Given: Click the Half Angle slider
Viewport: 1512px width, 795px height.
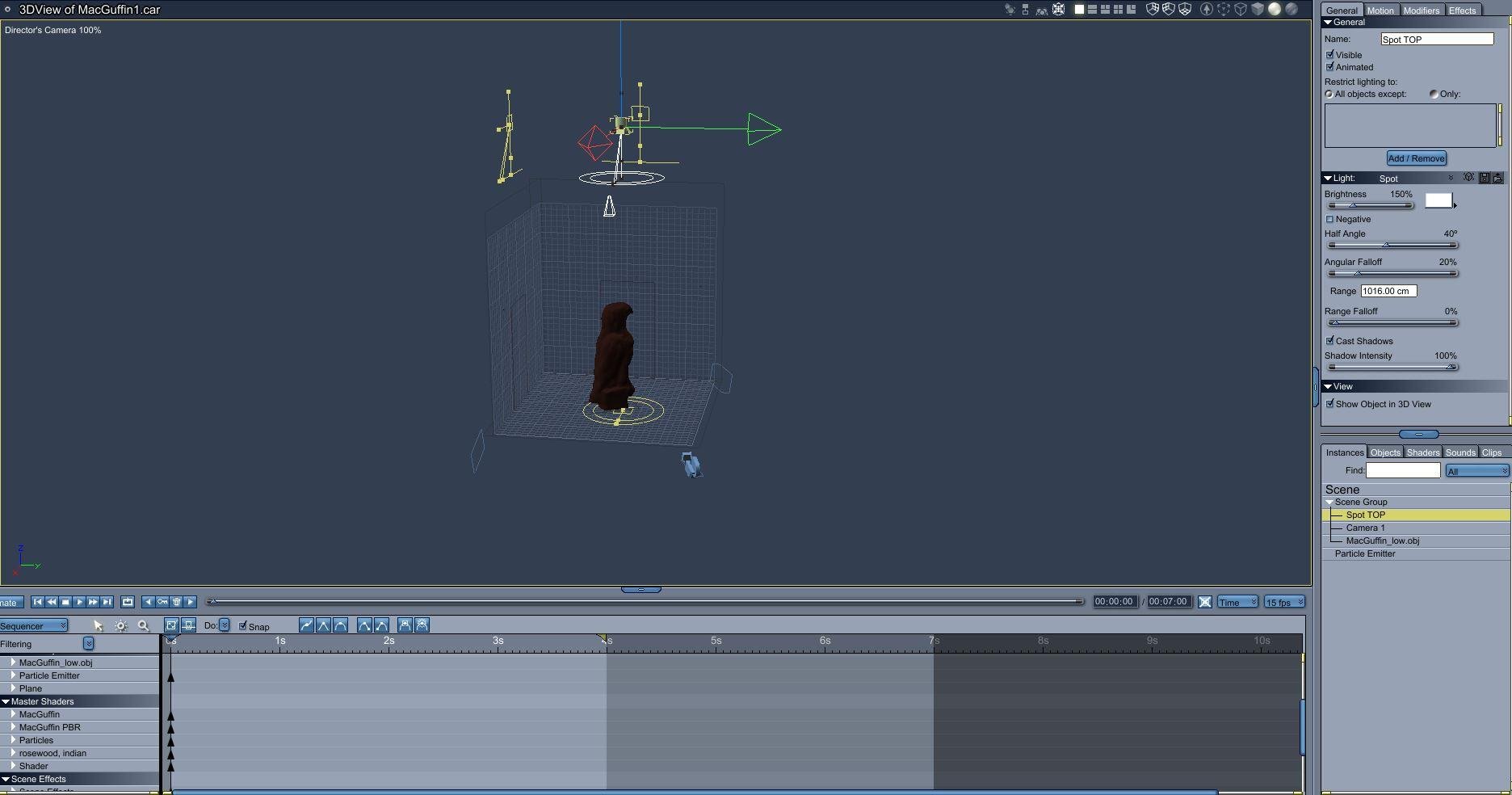Looking at the screenshot, I should tap(1392, 245).
